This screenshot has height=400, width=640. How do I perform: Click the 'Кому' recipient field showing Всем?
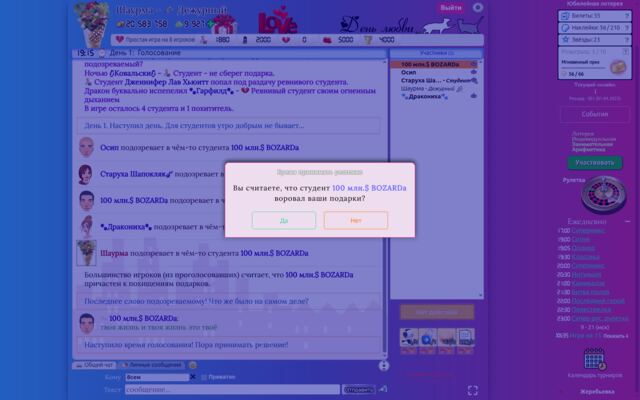(157, 377)
